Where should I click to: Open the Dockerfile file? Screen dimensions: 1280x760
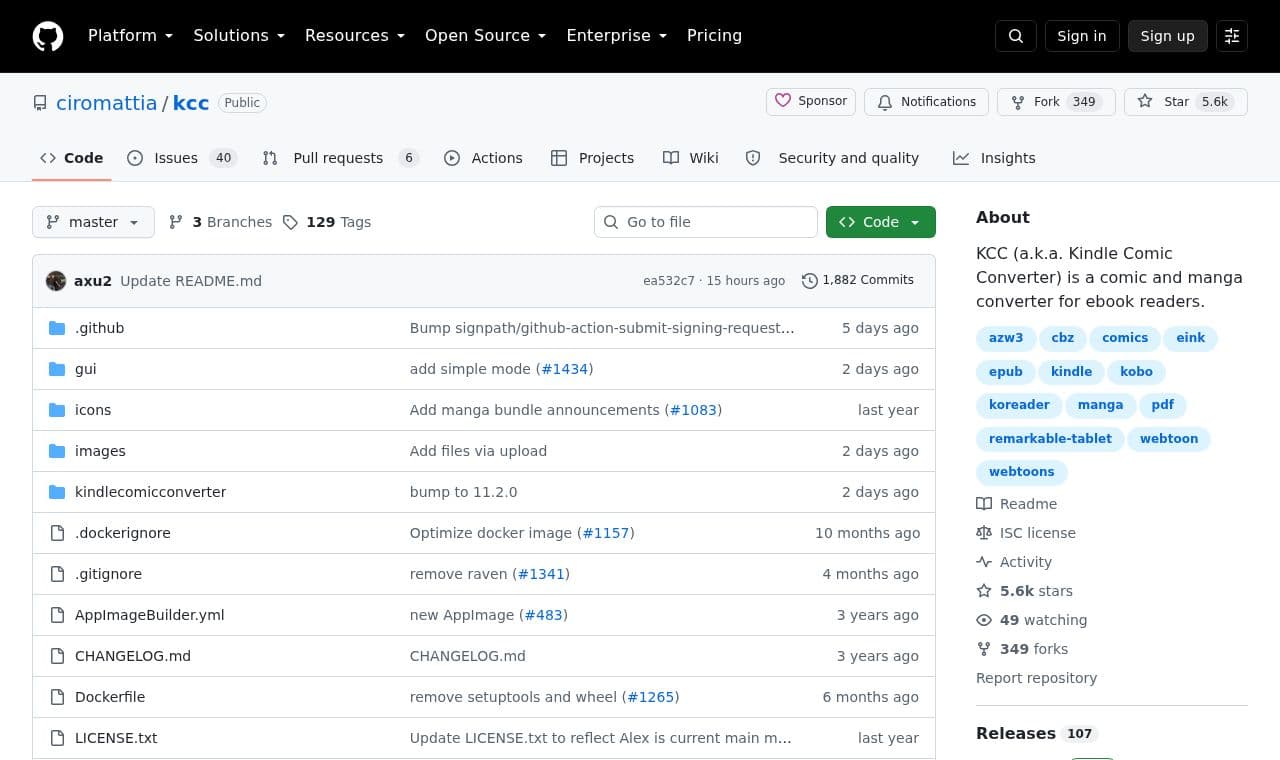click(x=110, y=697)
